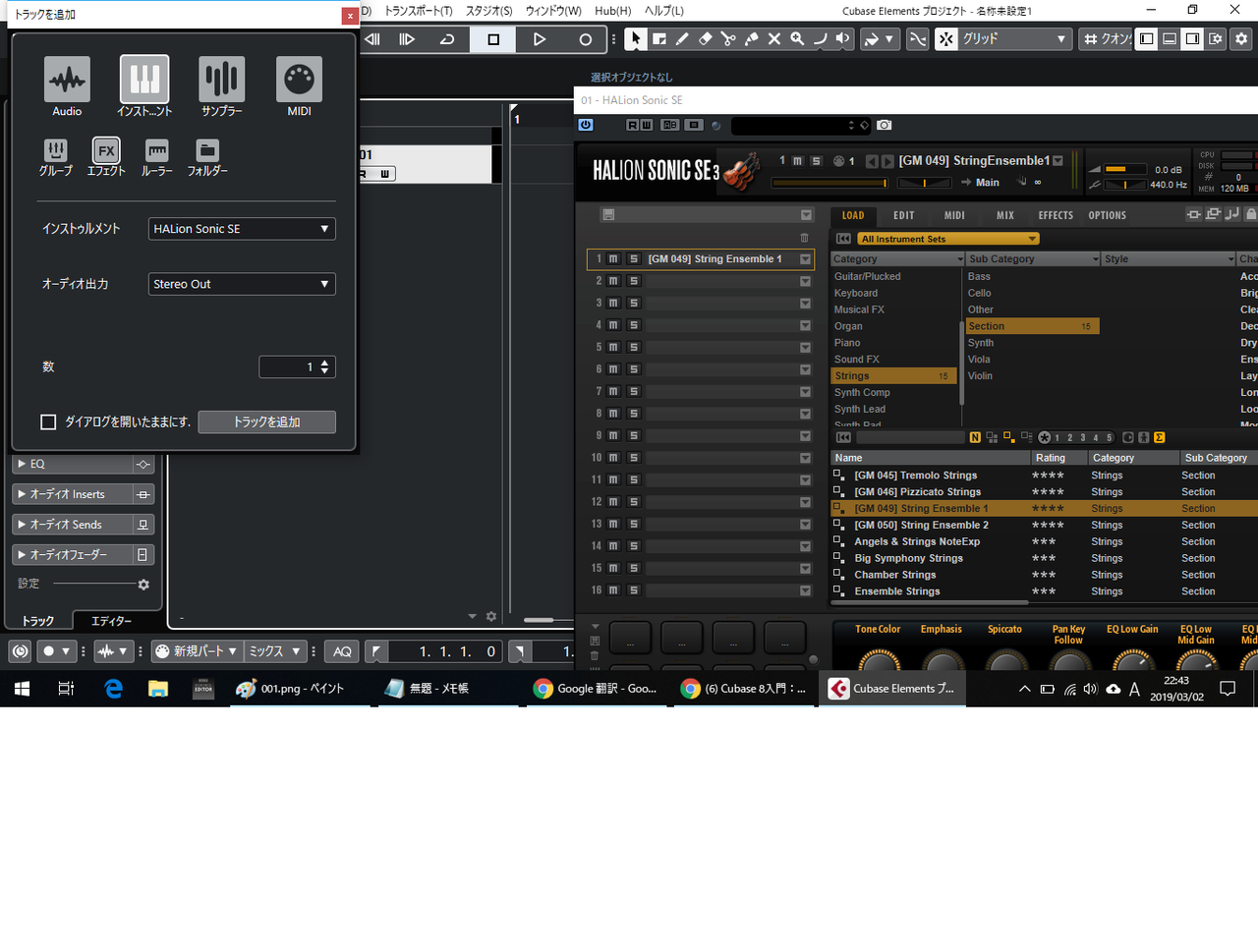The image size is (1258, 952).
Task: Mute HALion slot 1 String Ensemble
Action: 613,259
